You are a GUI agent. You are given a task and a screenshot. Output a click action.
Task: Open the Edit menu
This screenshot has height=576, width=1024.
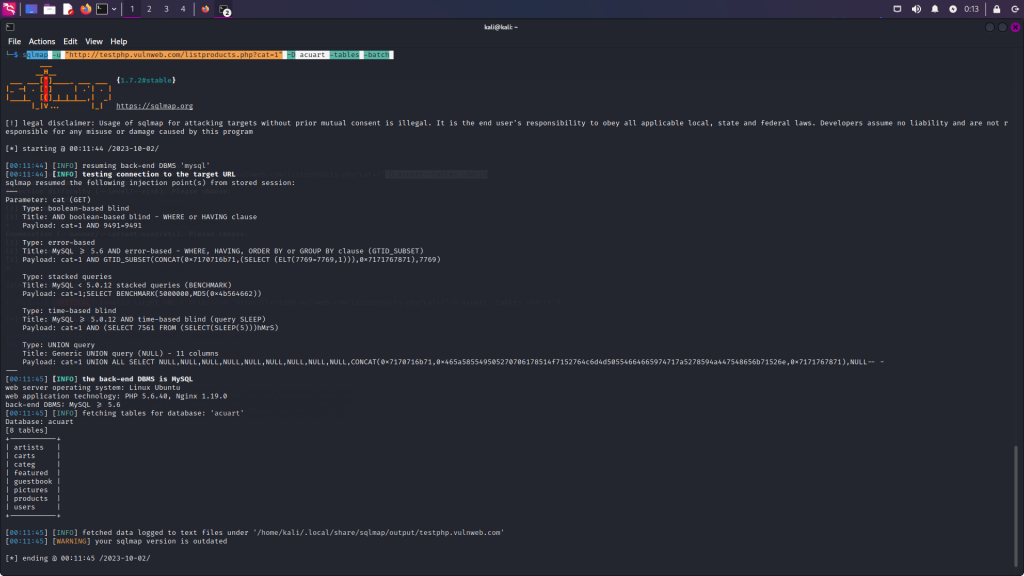70,41
